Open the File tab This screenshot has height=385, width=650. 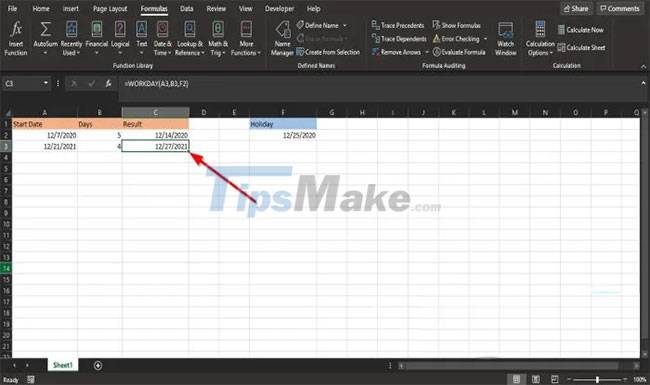[x=12, y=8]
